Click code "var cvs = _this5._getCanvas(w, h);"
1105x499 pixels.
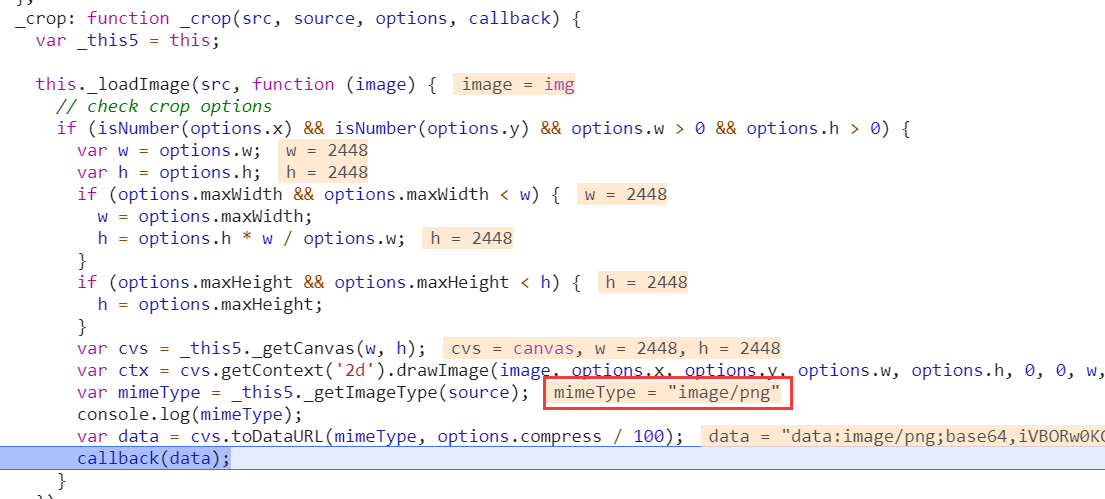[x=251, y=348]
